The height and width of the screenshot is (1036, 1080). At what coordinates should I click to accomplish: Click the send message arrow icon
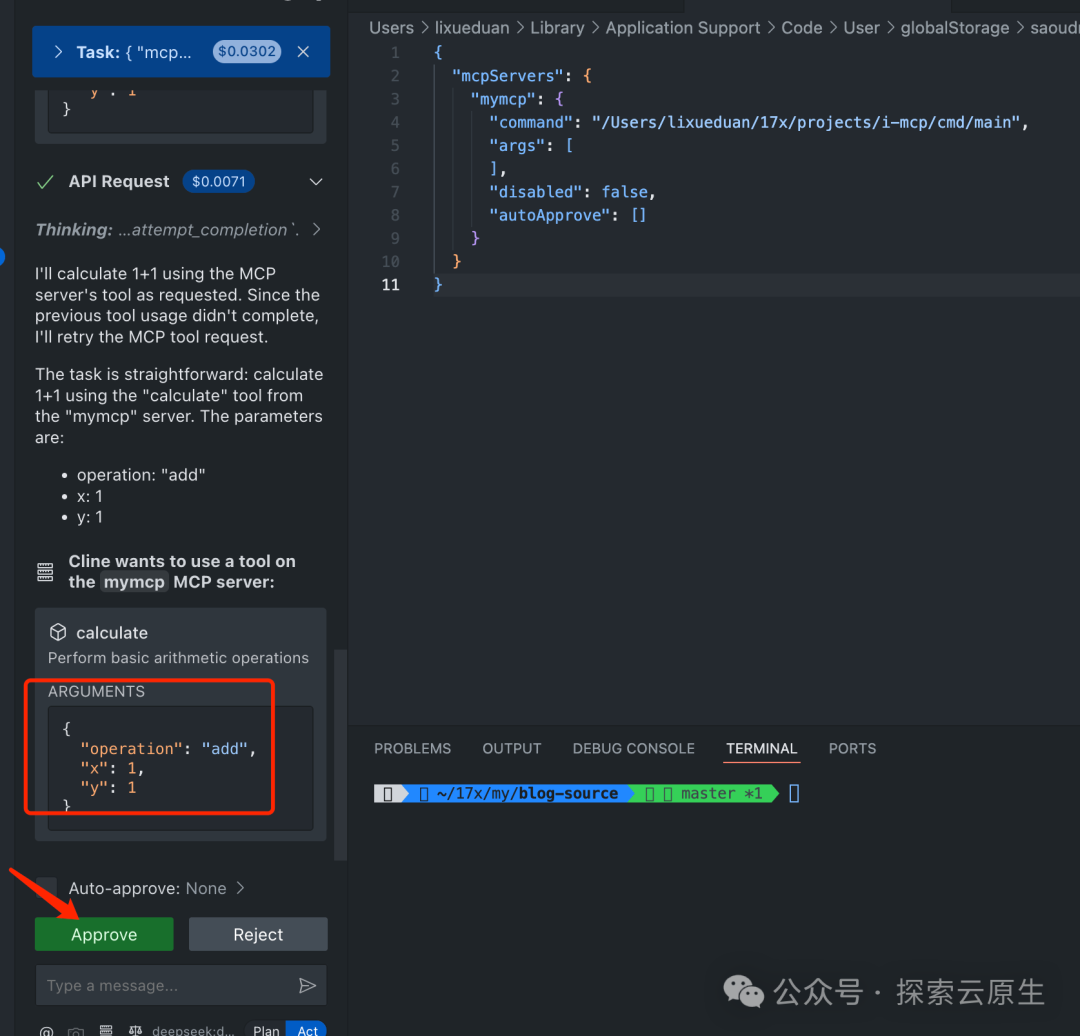(x=308, y=985)
